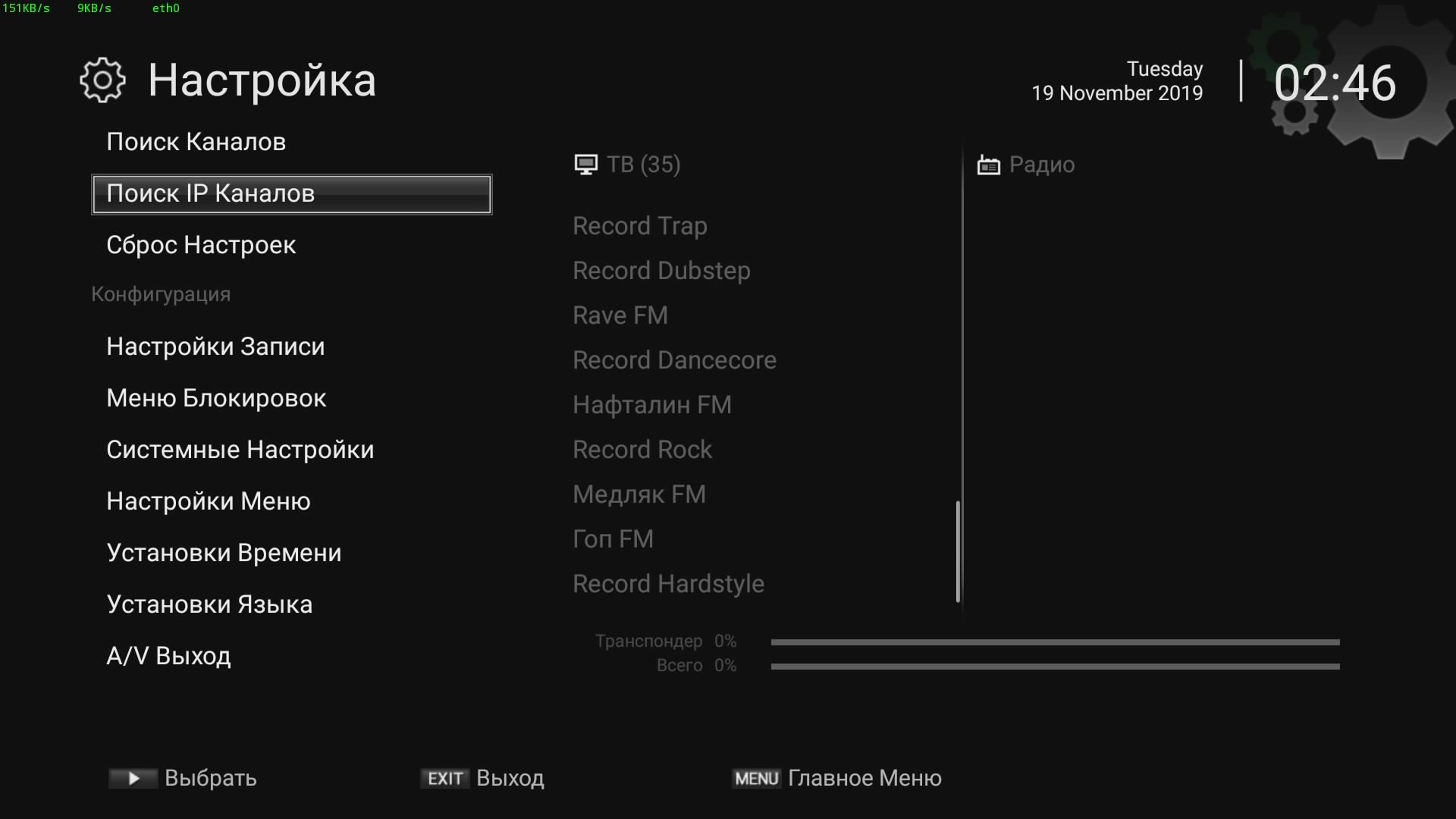Click the ТВ (35) list header

tap(643, 165)
